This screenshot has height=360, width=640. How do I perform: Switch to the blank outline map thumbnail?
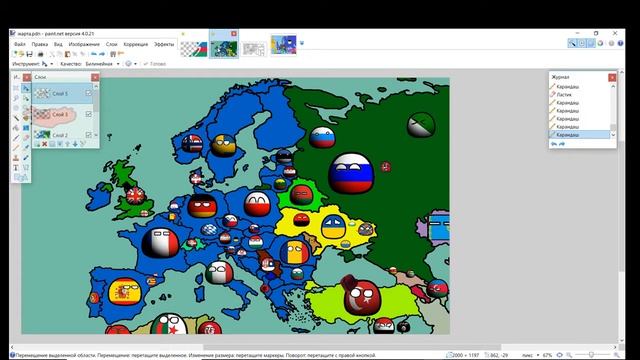point(254,49)
